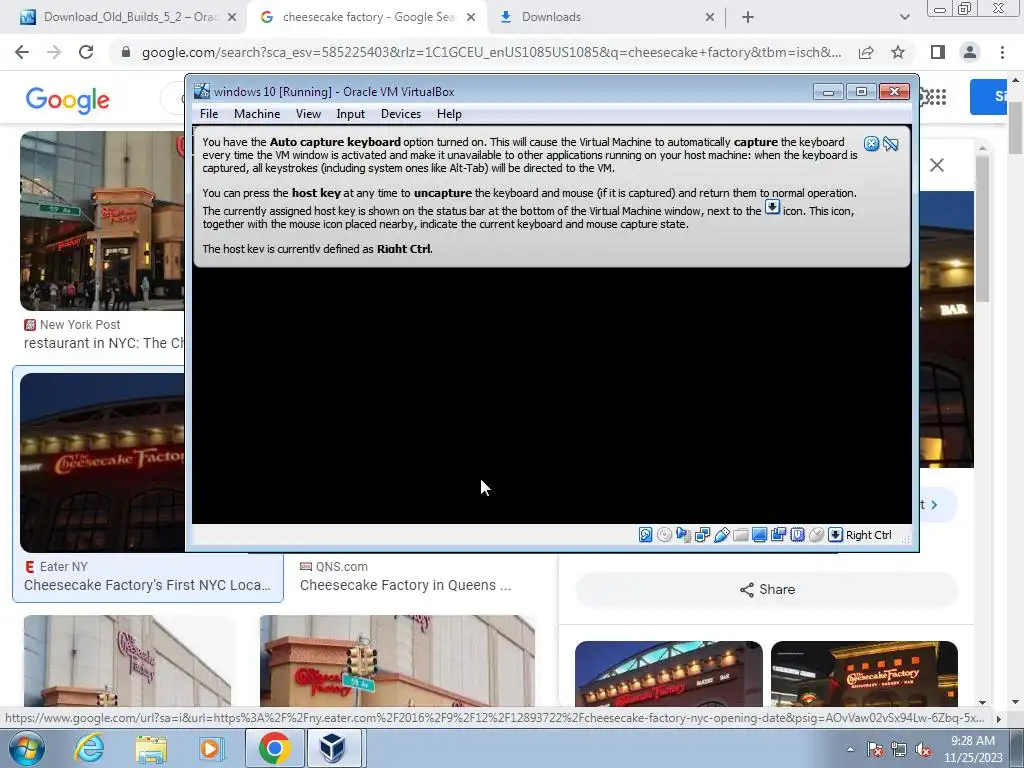Open Windows Media Player from the taskbar
The width and height of the screenshot is (1024, 768).
210,748
